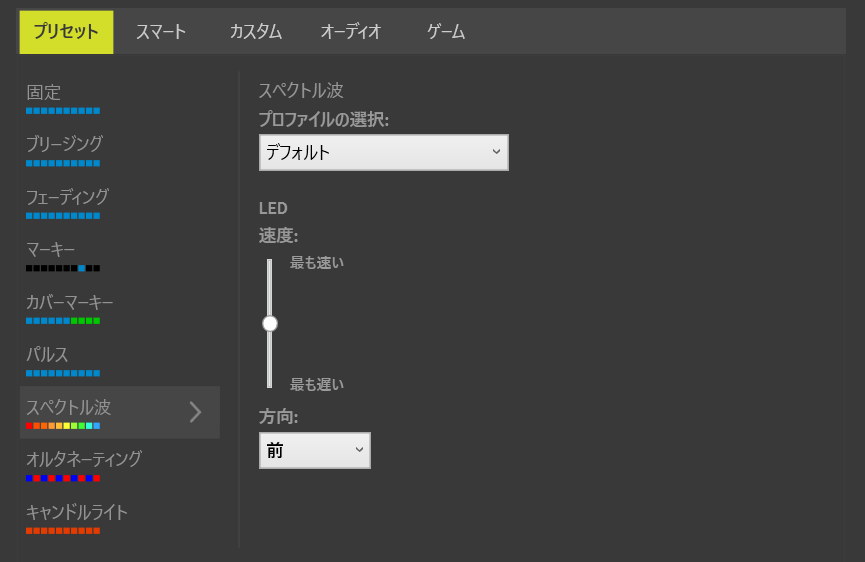Open the 方向 direction dropdown
Image resolution: width=865 pixels, height=562 pixels.
[x=314, y=451]
